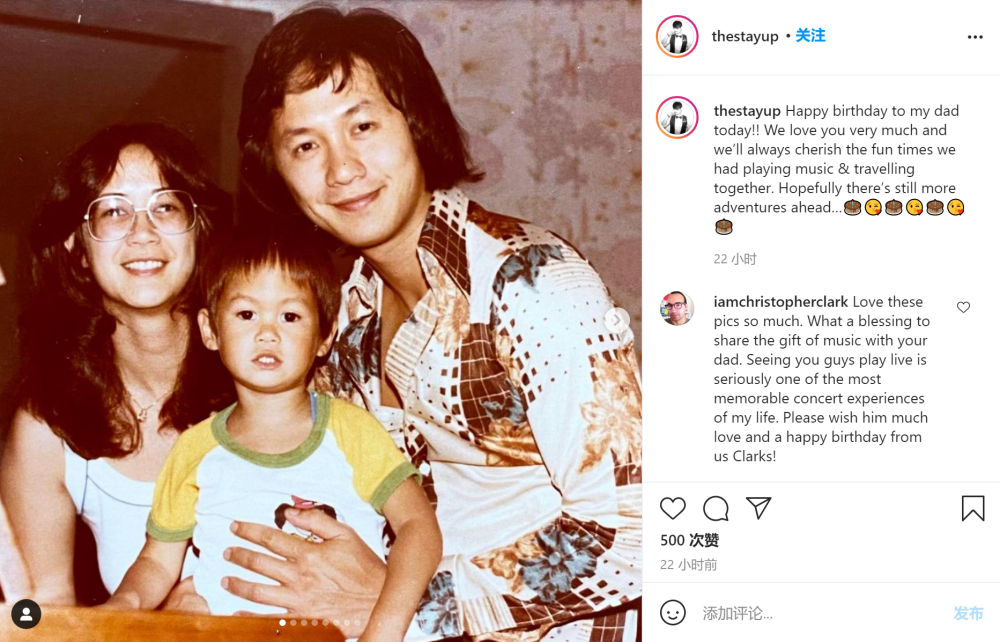View the 500 次赞 likes list
The height and width of the screenshot is (642, 1000).
click(689, 541)
